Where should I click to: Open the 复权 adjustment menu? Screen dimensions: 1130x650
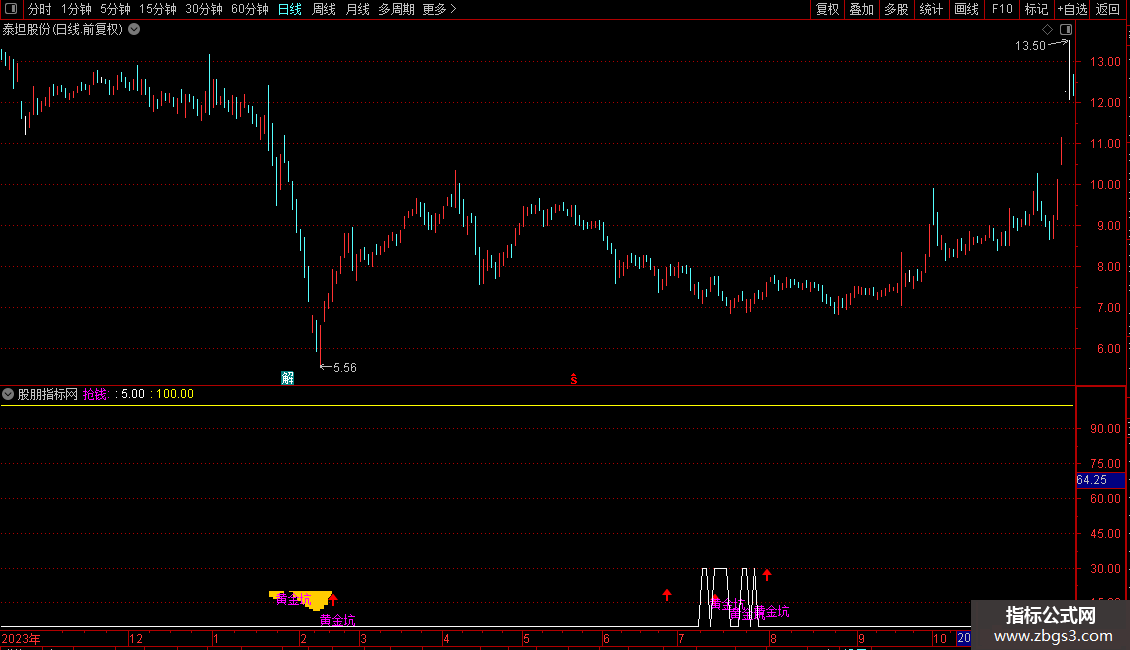pos(827,9)
